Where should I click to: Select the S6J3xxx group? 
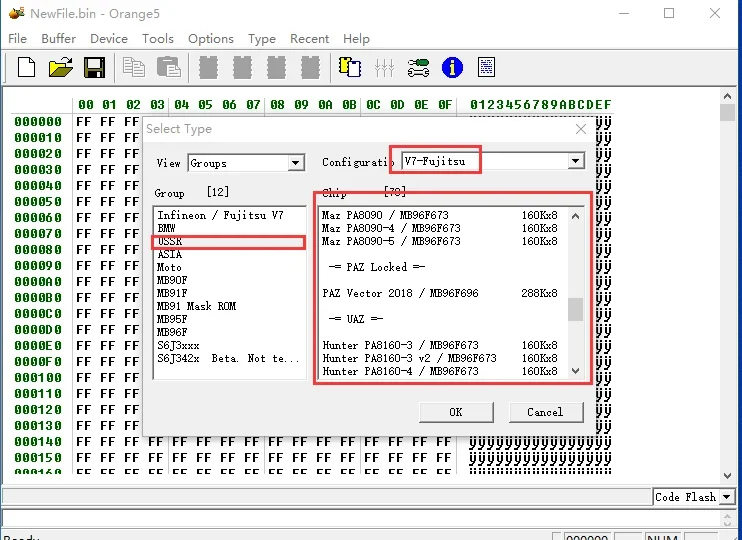(230, 345)
